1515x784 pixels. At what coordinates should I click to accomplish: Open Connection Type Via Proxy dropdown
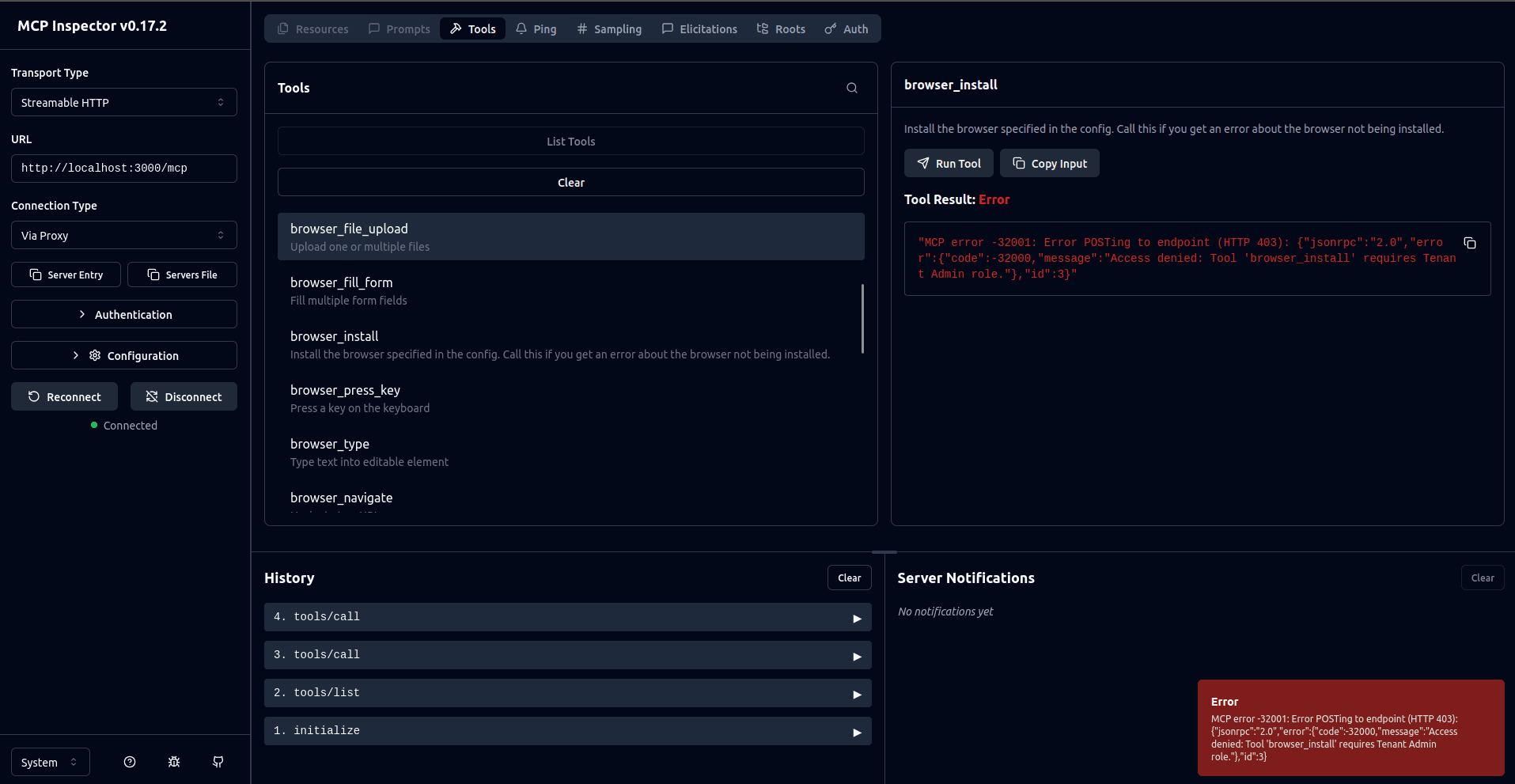[123, 235]
